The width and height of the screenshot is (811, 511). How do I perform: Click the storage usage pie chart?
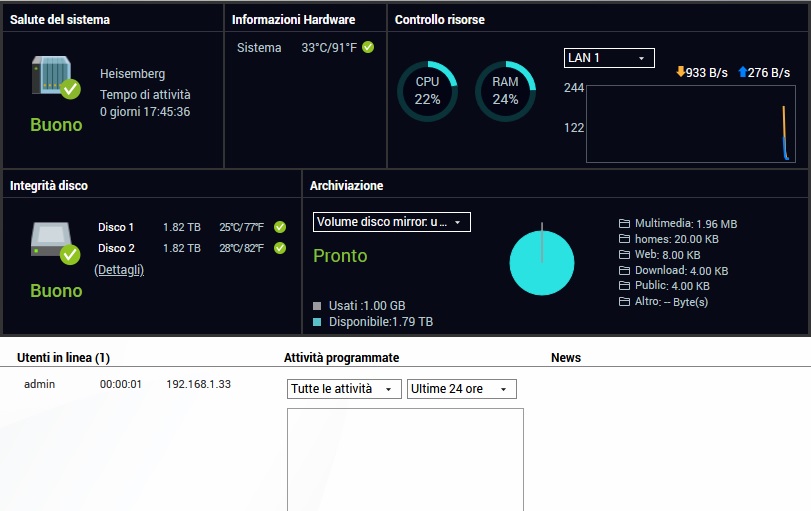542,263
